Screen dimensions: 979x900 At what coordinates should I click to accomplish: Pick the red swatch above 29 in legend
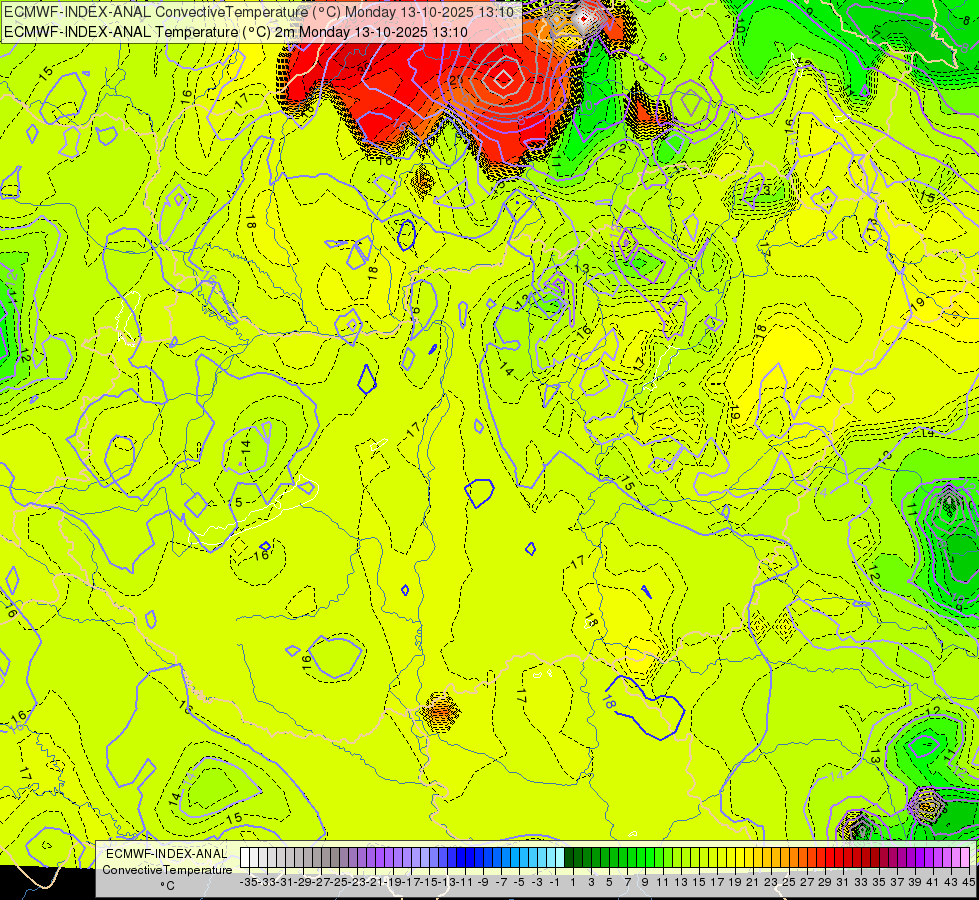point(821,857)
